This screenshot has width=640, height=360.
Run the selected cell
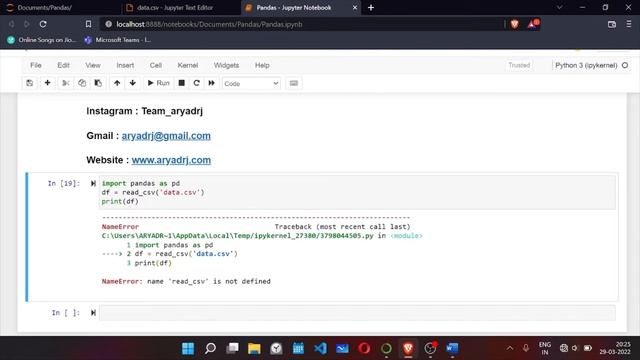(158, 83)
